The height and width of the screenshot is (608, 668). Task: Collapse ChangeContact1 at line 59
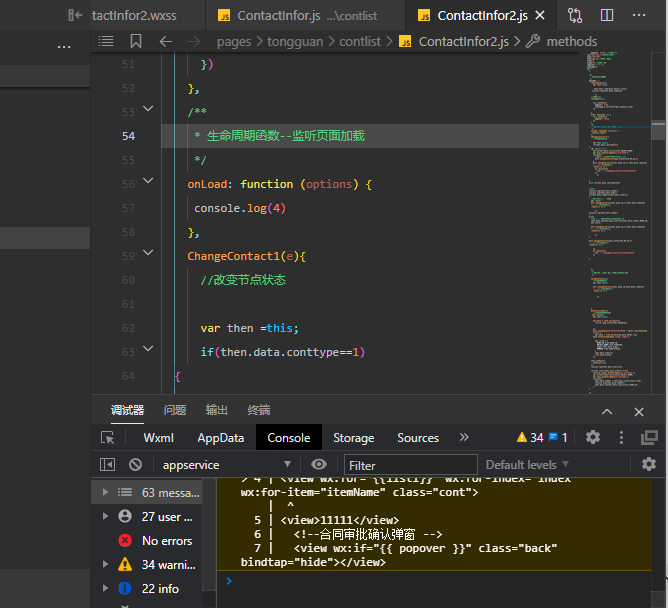[x=148, y=253]
